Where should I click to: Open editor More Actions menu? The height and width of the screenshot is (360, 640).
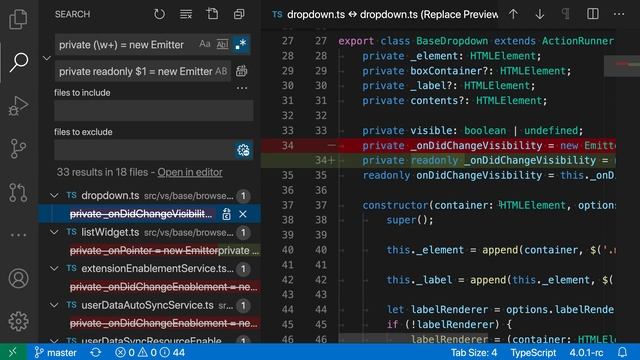tap(619, 14)
